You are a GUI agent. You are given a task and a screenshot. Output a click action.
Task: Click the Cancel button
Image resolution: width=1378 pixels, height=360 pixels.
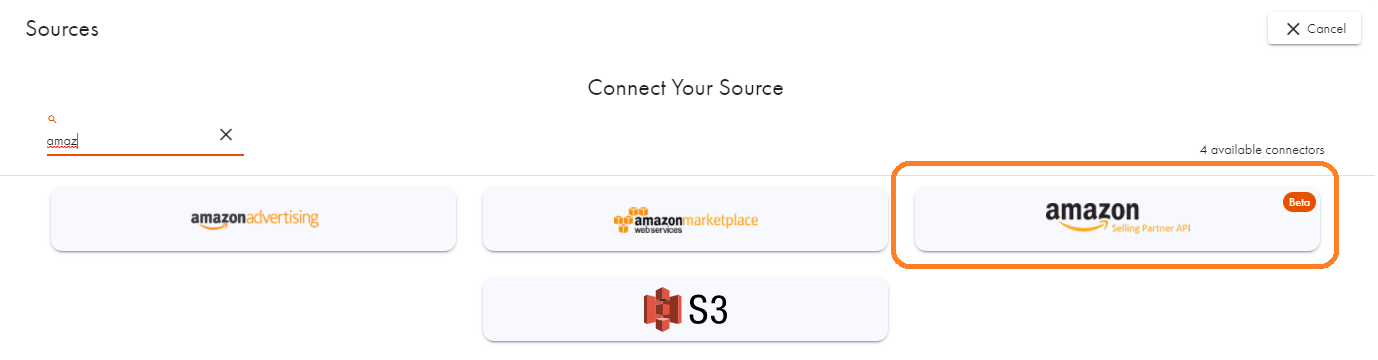pos(1314,29)
